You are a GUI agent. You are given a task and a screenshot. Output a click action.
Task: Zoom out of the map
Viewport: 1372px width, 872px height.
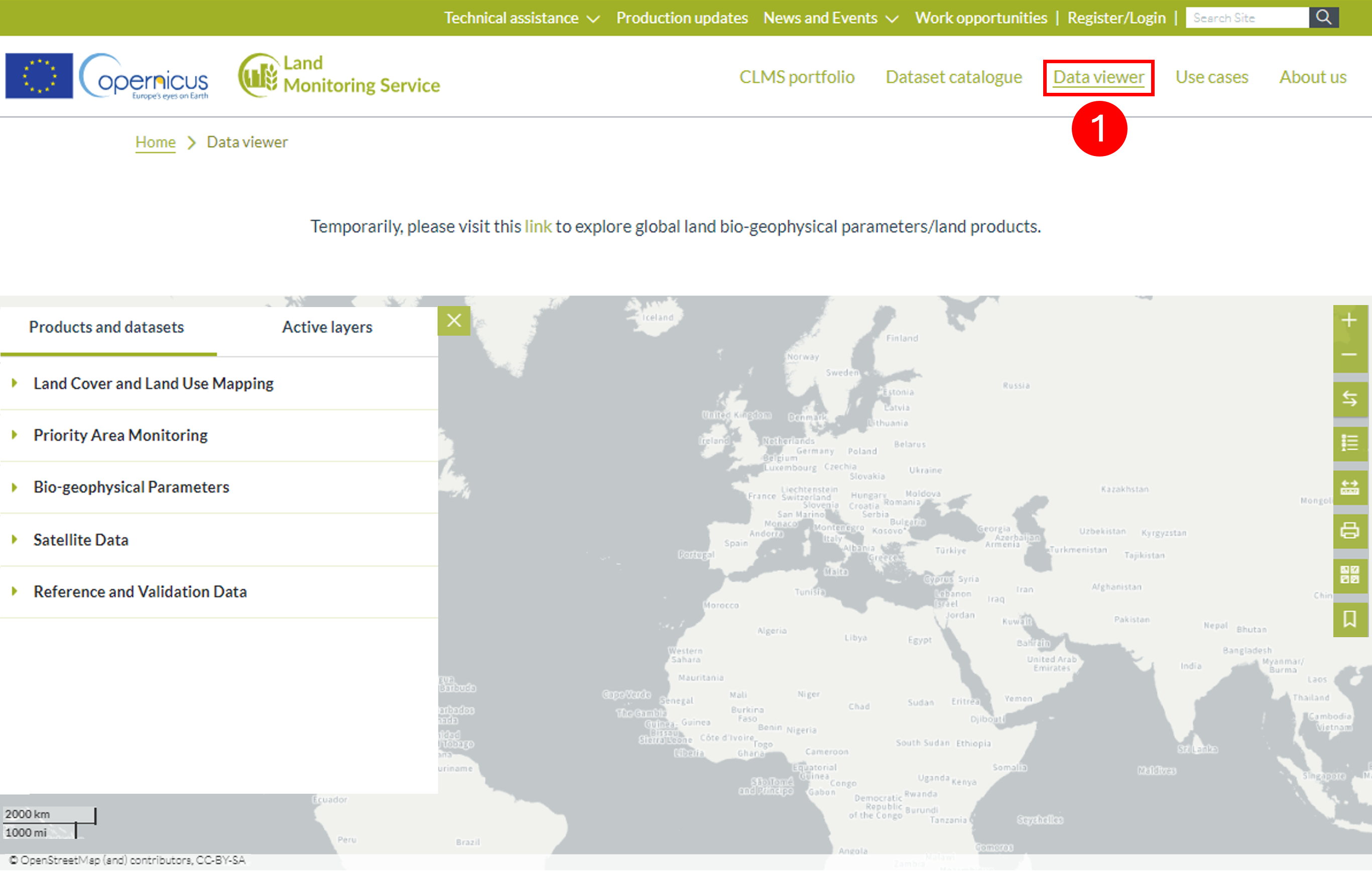(1349, 355)
